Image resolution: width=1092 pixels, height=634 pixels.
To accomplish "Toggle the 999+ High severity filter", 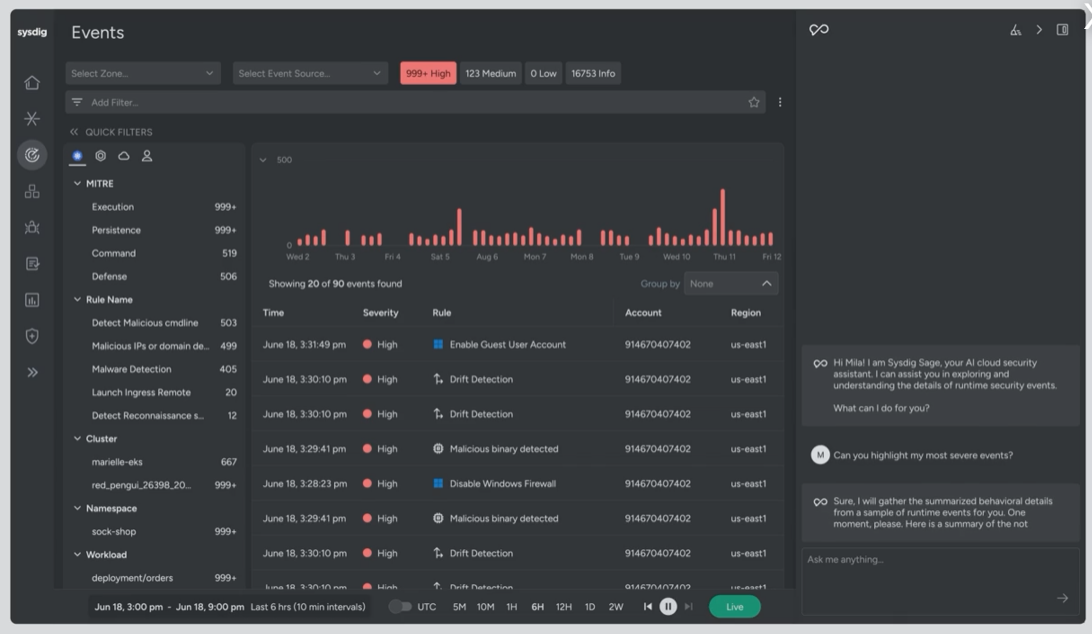I will point(428,73).
